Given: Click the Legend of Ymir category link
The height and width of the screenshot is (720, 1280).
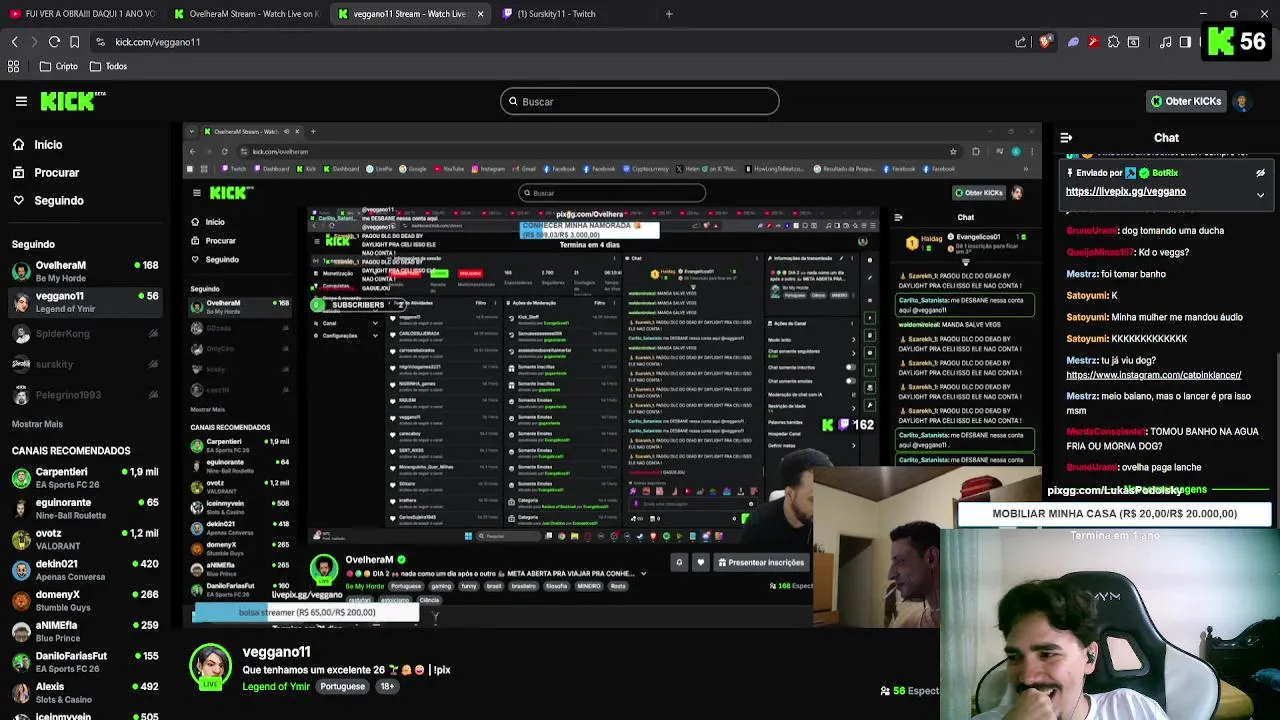Looking at the screenshot, I should click(x=276, y=687).
